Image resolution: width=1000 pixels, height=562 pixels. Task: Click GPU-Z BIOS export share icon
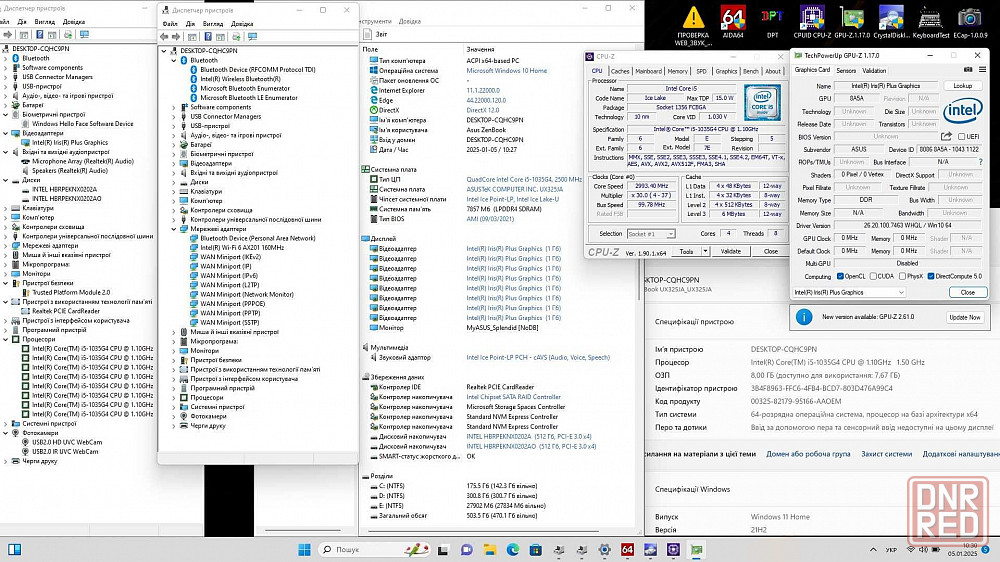tap(946, 137)
